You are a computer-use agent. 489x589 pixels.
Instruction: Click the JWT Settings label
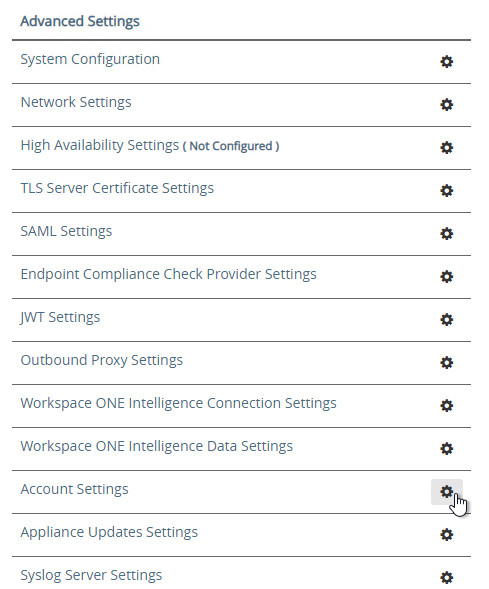coord(60,317)
